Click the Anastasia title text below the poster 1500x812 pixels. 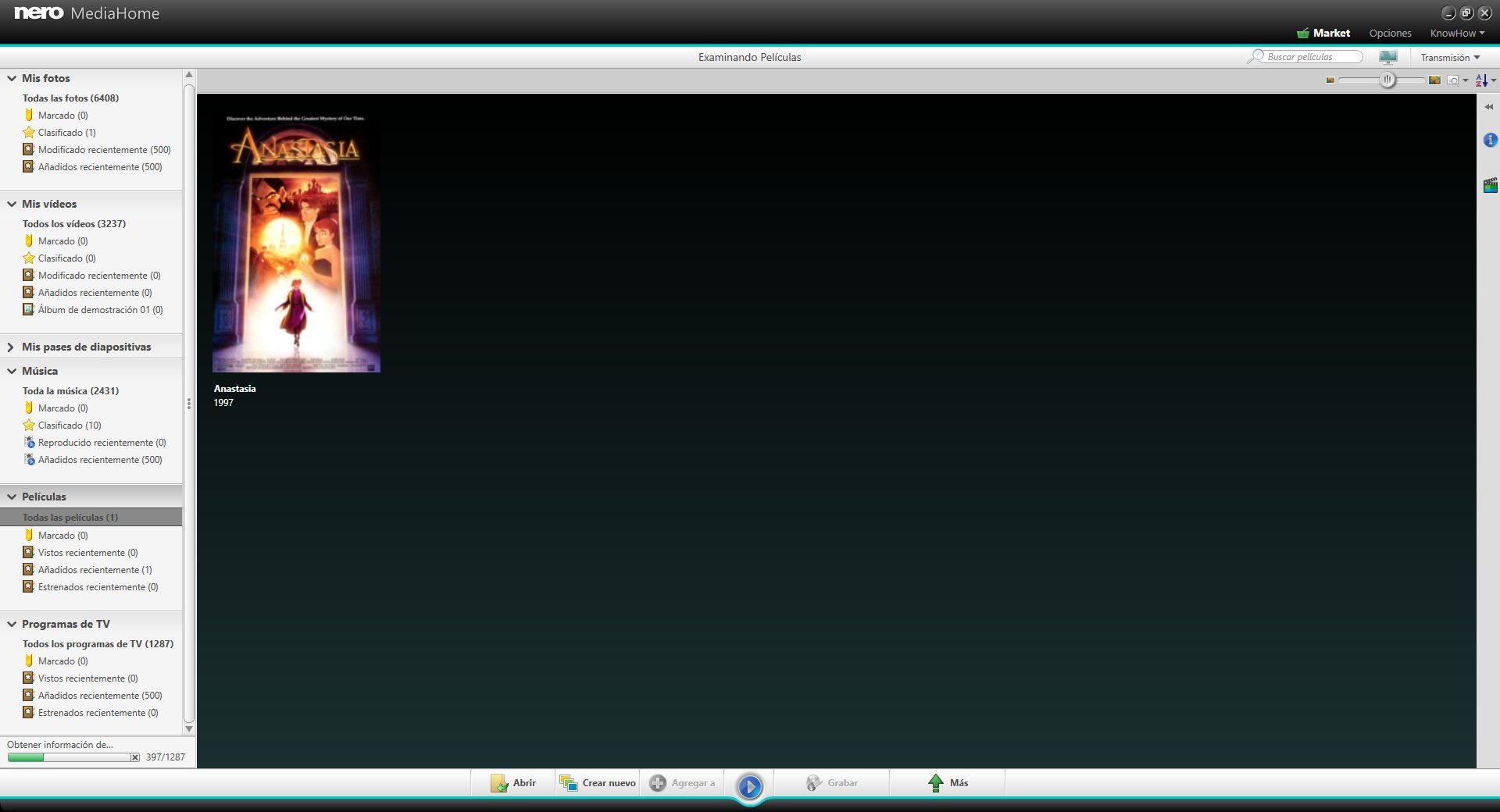click(235, 389)
